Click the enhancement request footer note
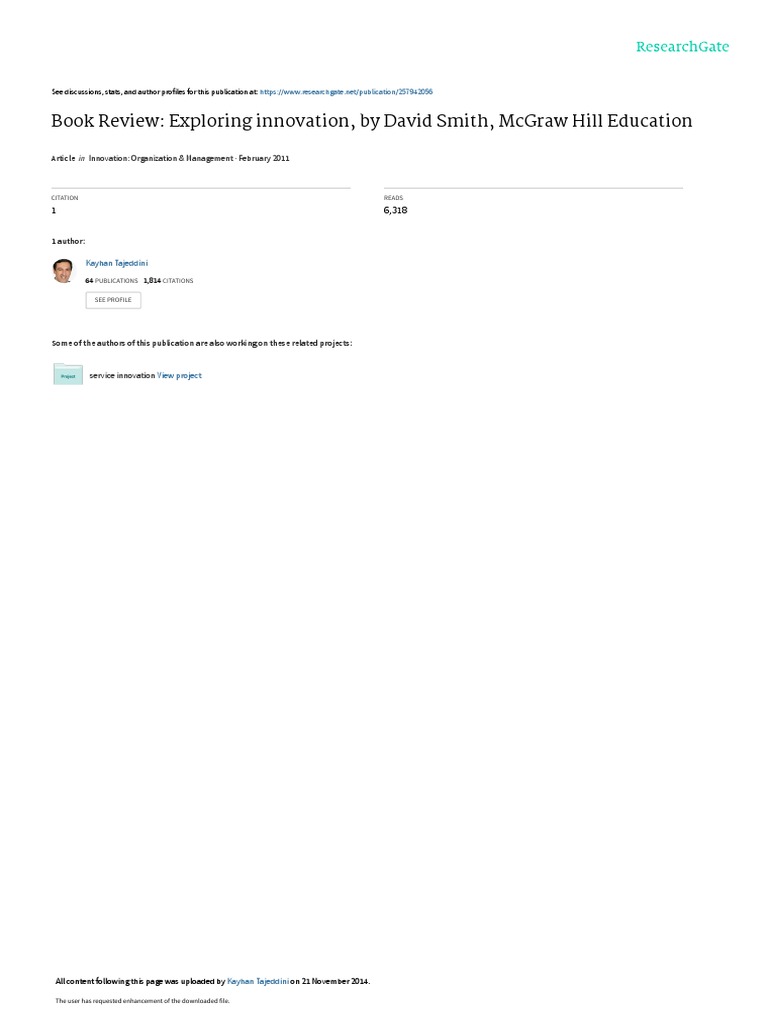 tap(142, 1000)
